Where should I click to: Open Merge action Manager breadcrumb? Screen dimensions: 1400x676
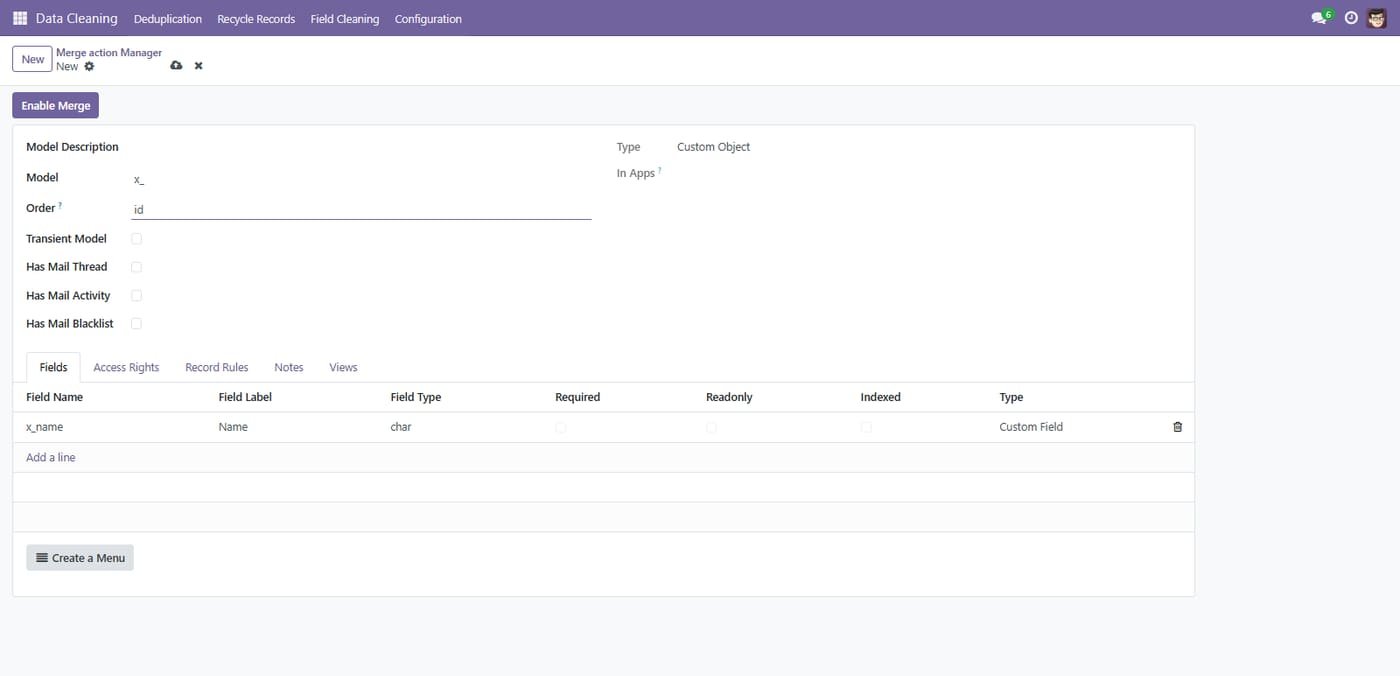tap(109, 52)
